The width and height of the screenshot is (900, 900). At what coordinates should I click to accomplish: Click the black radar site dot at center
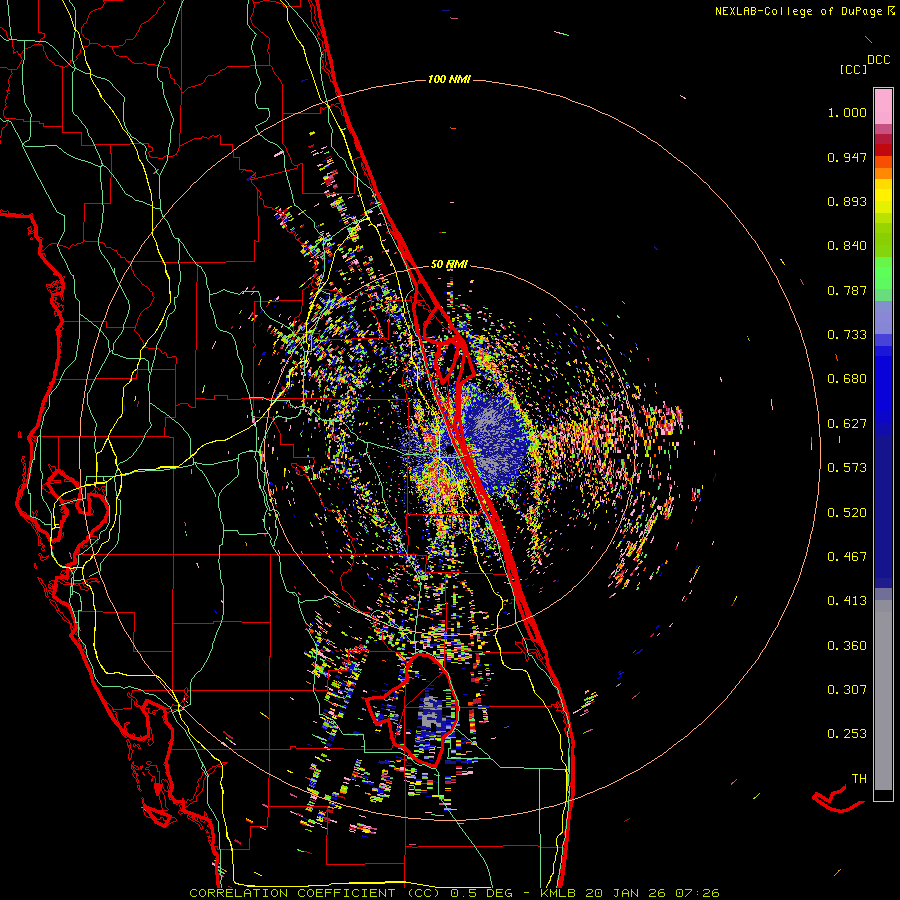[449, 451]
